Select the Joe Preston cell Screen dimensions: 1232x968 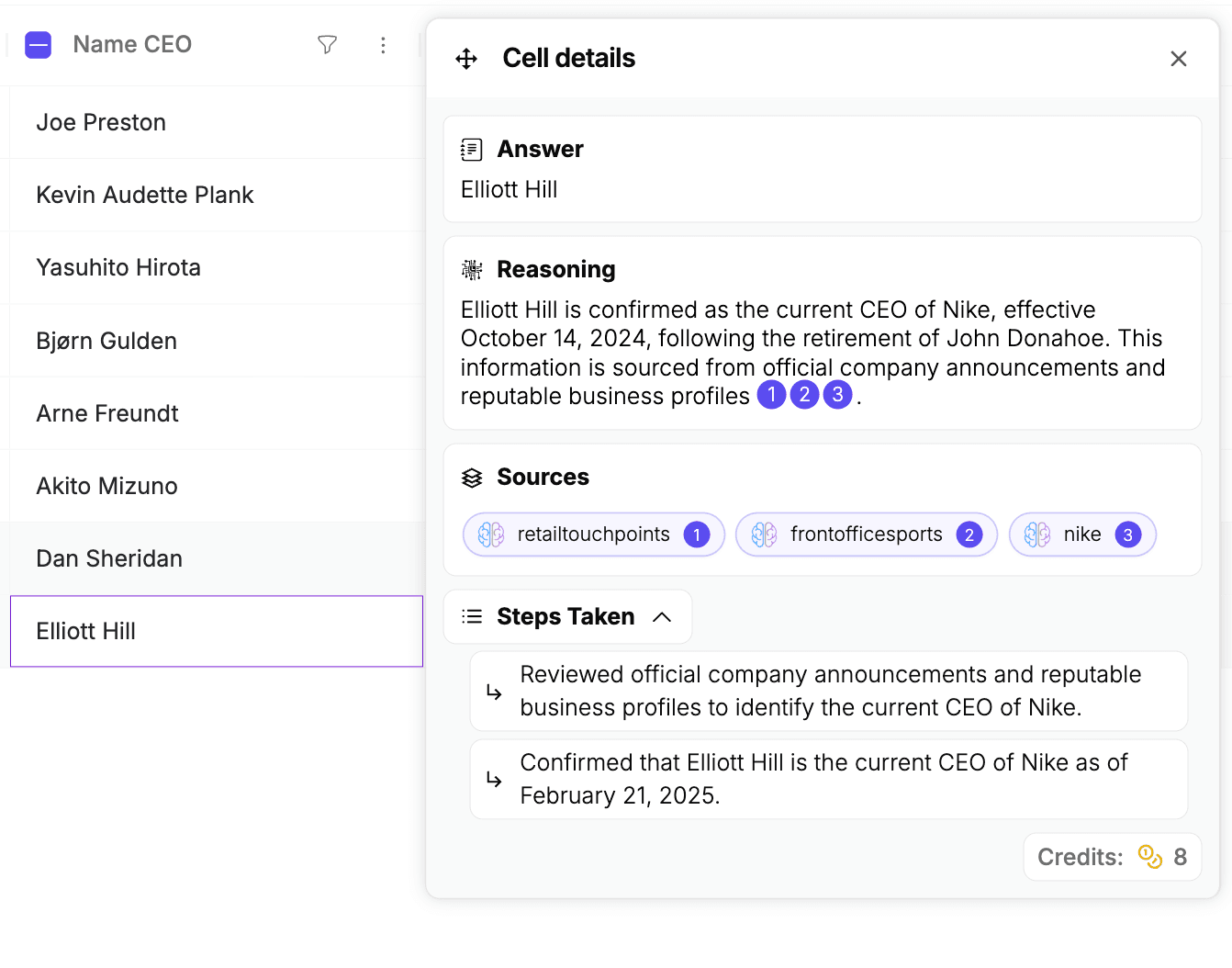click(x=217, y=122)
